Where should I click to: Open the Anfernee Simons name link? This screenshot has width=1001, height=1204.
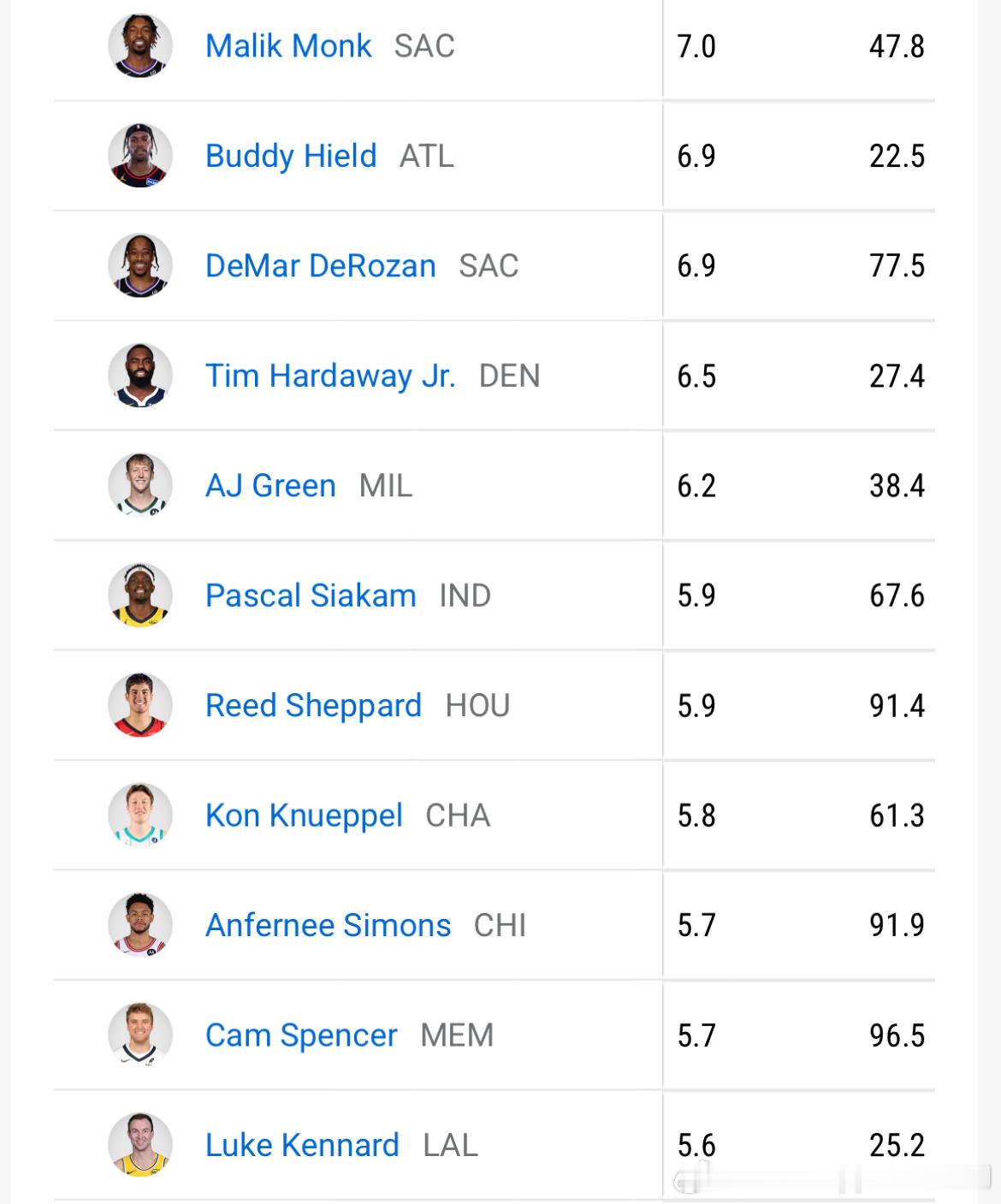tap(328, 925)
